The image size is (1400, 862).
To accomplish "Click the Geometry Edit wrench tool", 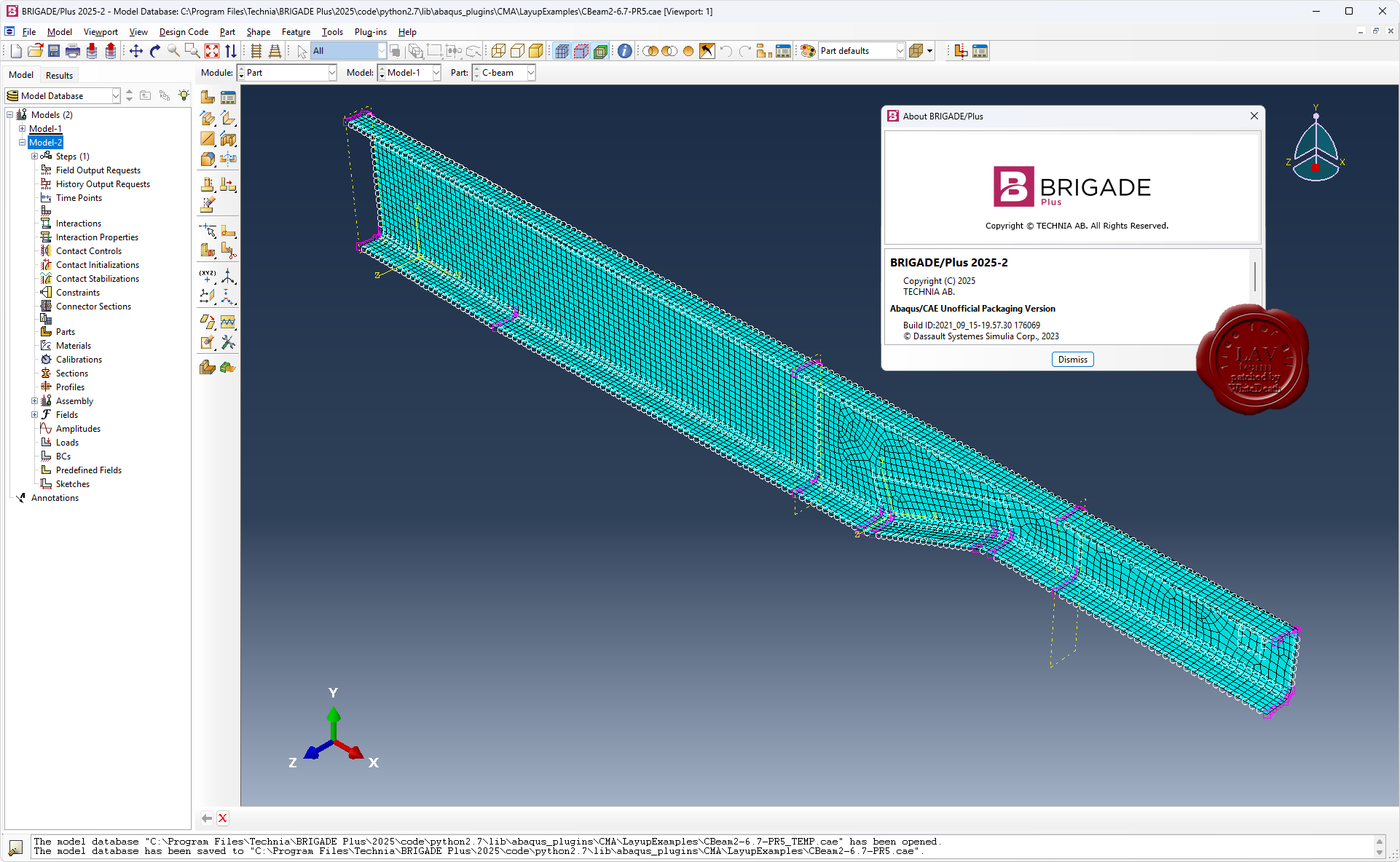I will point(228,342).
